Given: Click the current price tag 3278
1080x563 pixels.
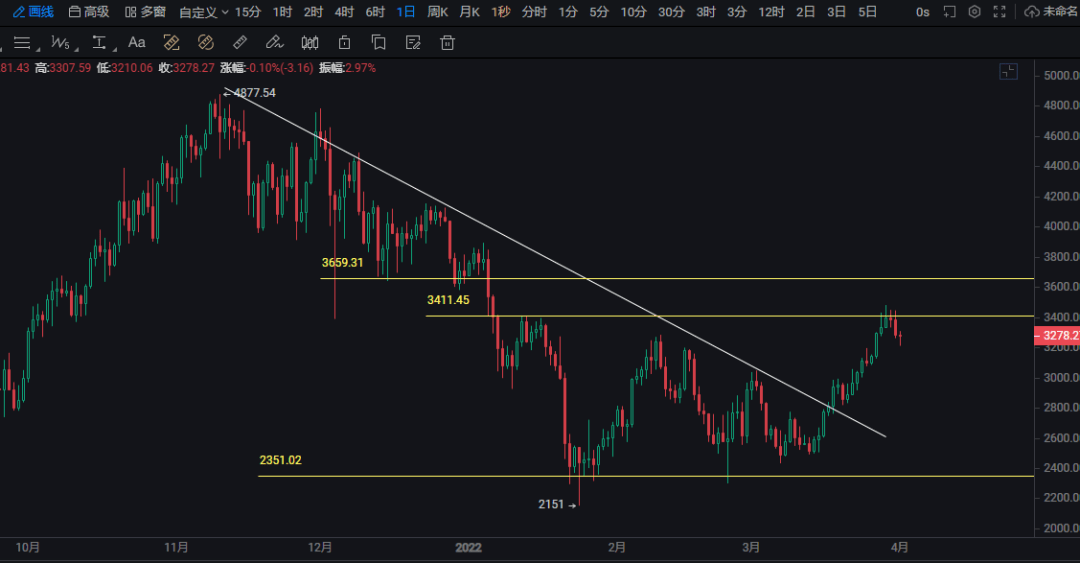Looking at the screenshot, I should (1057, 336).
